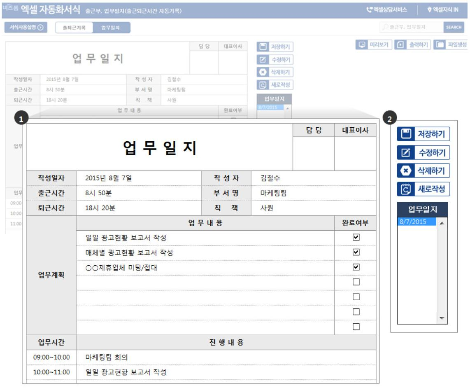Click the enlarged 퇴근시간 value 18시 20분
This screenshot has width=470, height=388.
(100, 208)
